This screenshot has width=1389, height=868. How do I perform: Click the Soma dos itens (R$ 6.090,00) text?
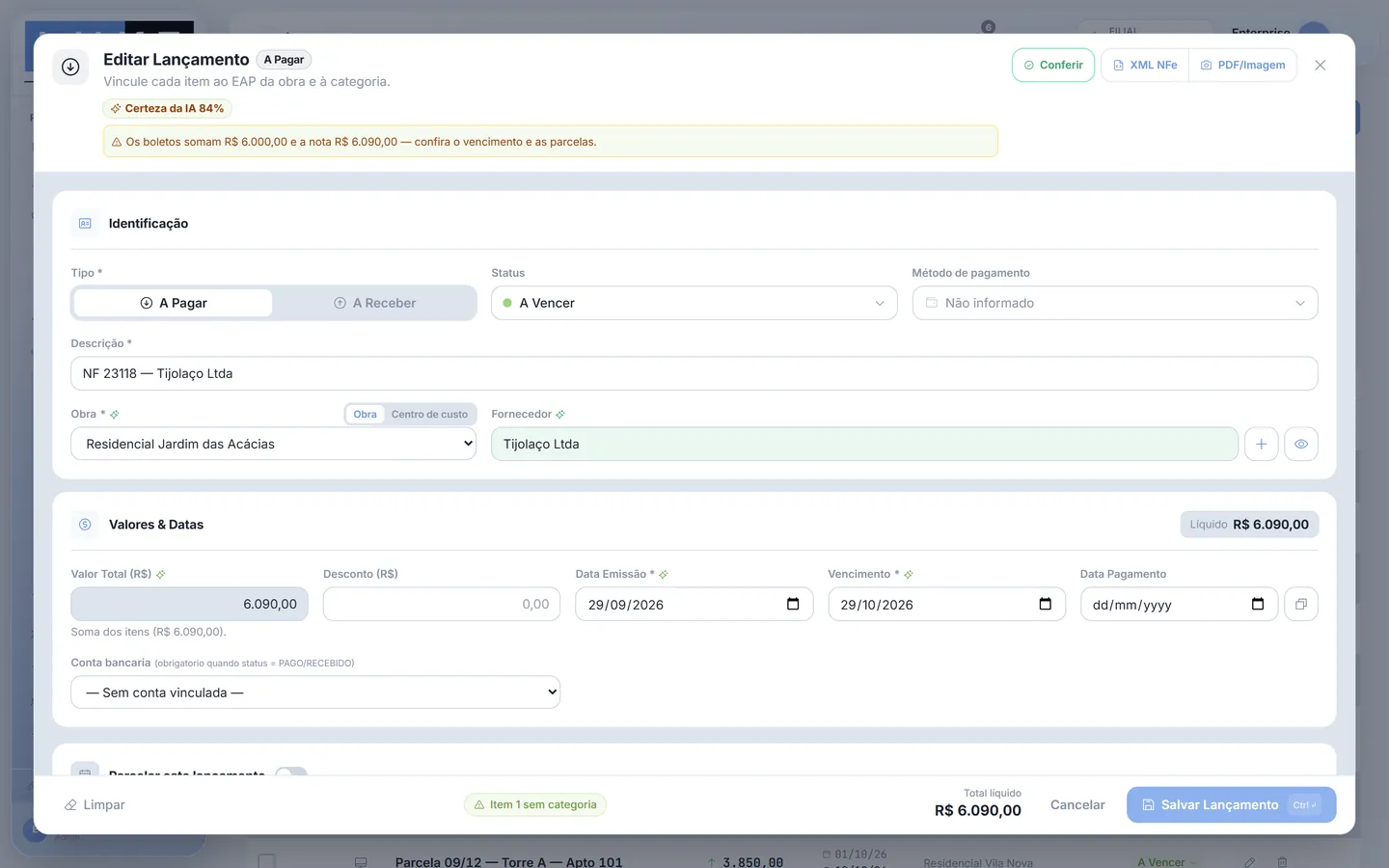(x=149, y=633)
